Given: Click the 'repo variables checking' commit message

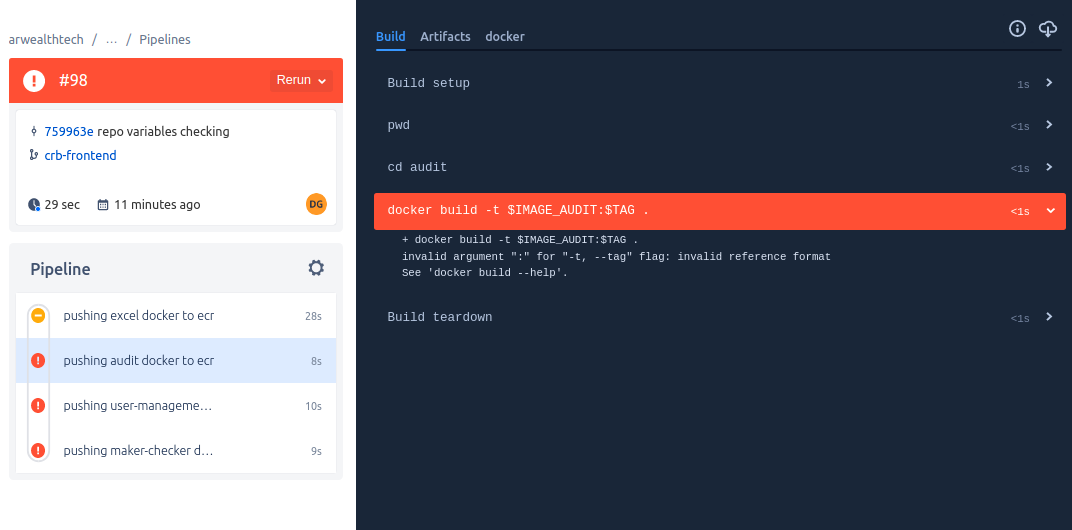Looking at the screenshot, I should (x=163, y=131).
